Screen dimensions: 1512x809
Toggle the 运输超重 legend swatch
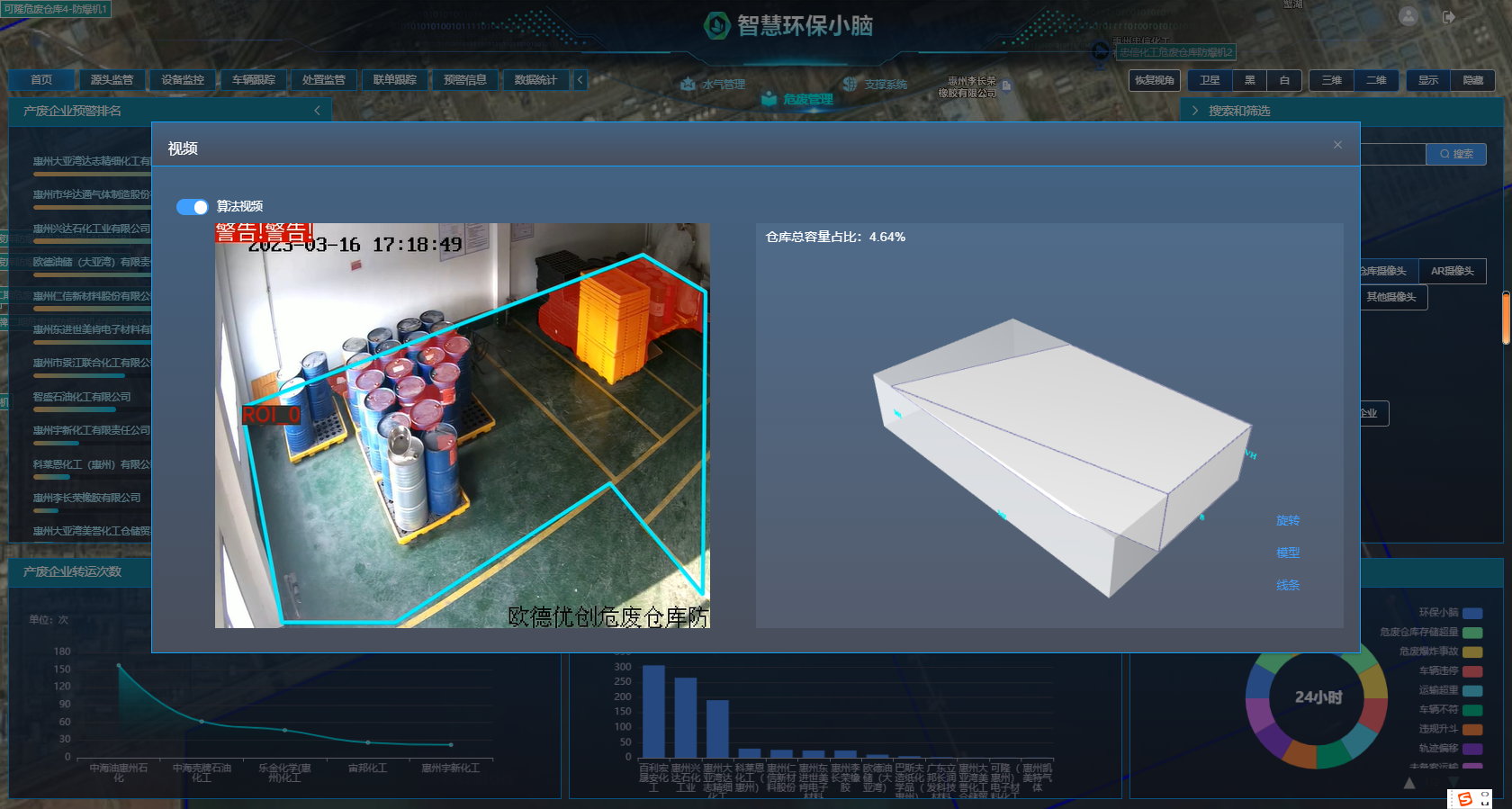1472,691
